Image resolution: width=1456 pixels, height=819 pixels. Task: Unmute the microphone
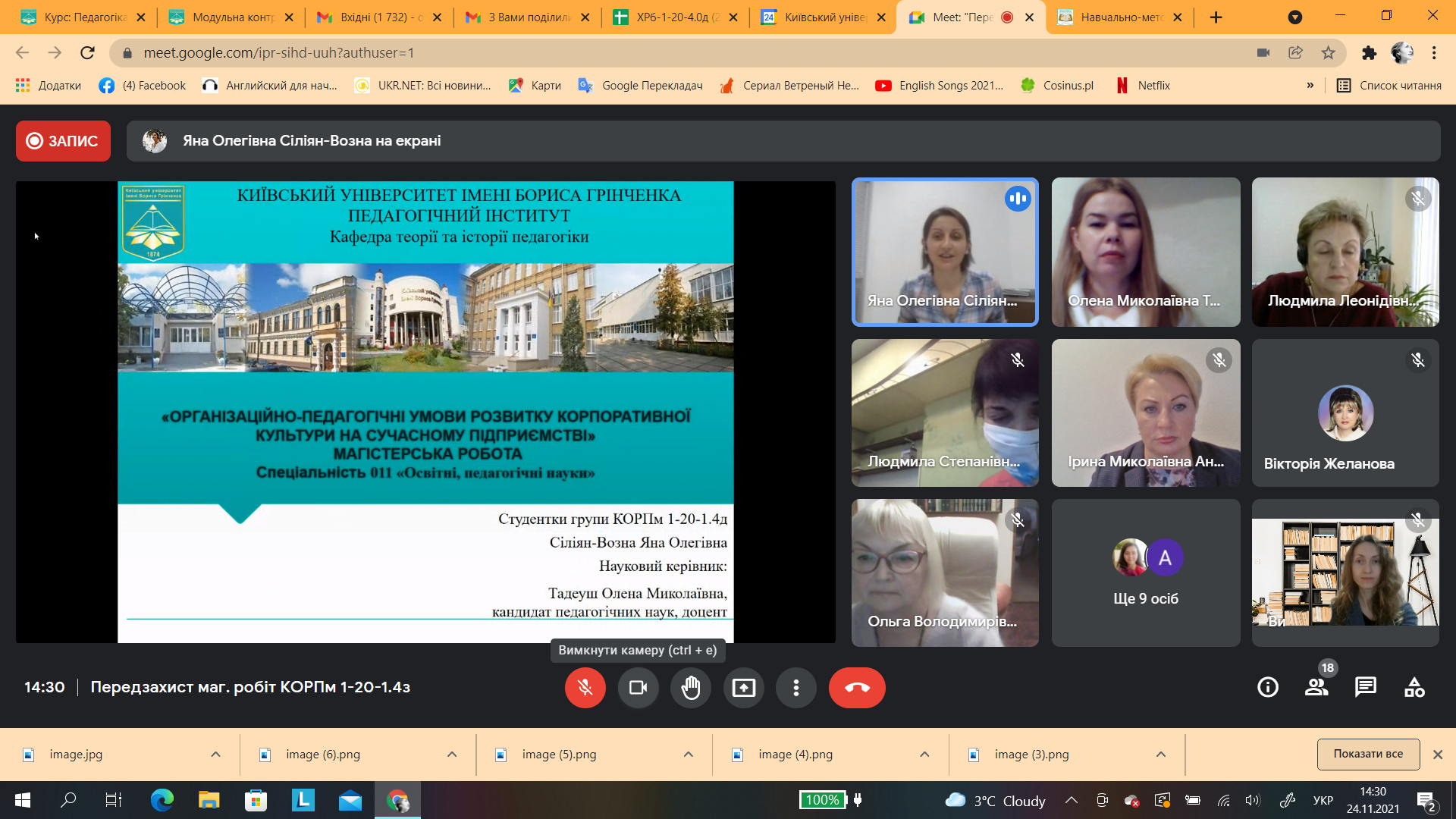(x=585, y=687)
